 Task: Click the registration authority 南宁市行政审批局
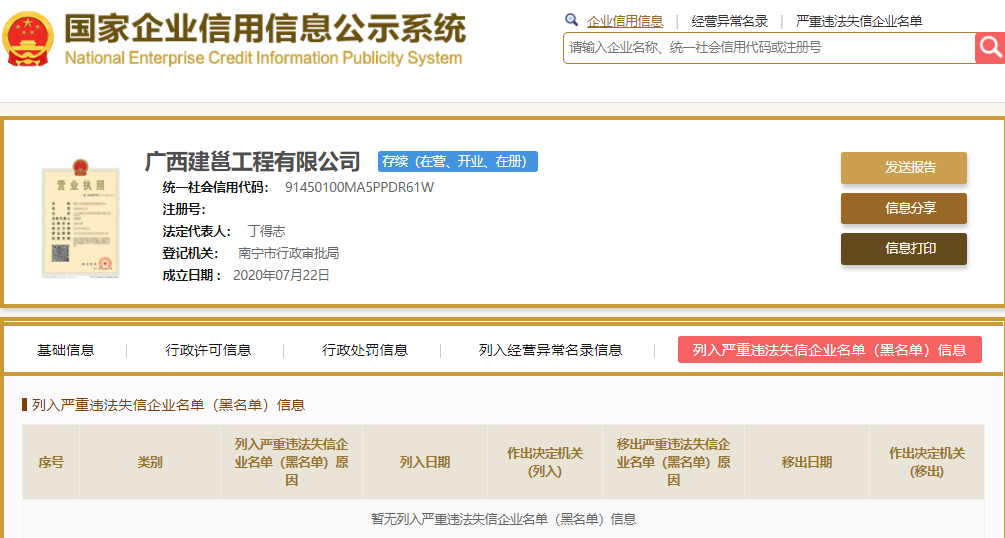pyautogui.click(x=288, y=253)
